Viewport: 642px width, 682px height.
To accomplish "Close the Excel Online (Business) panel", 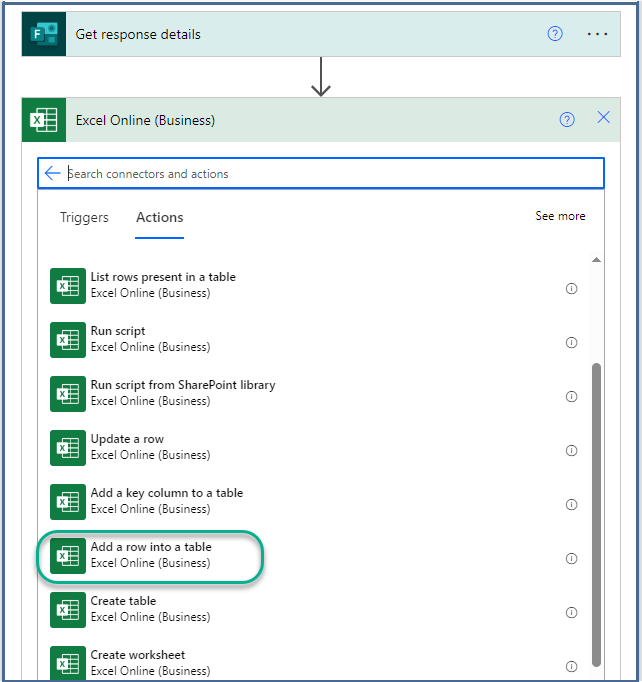I will 603,118.
